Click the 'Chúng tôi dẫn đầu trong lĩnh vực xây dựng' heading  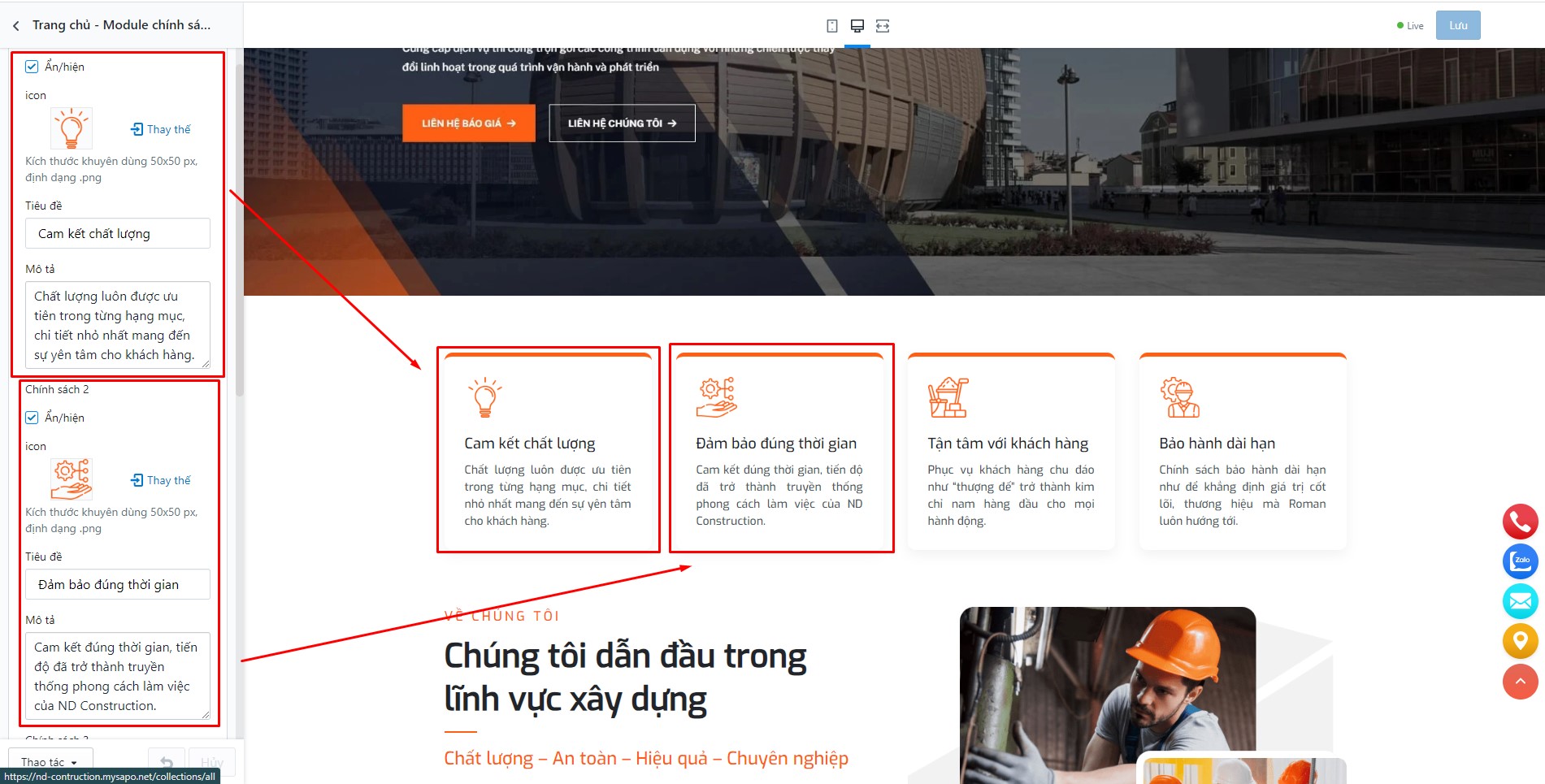tap(626, 677)
